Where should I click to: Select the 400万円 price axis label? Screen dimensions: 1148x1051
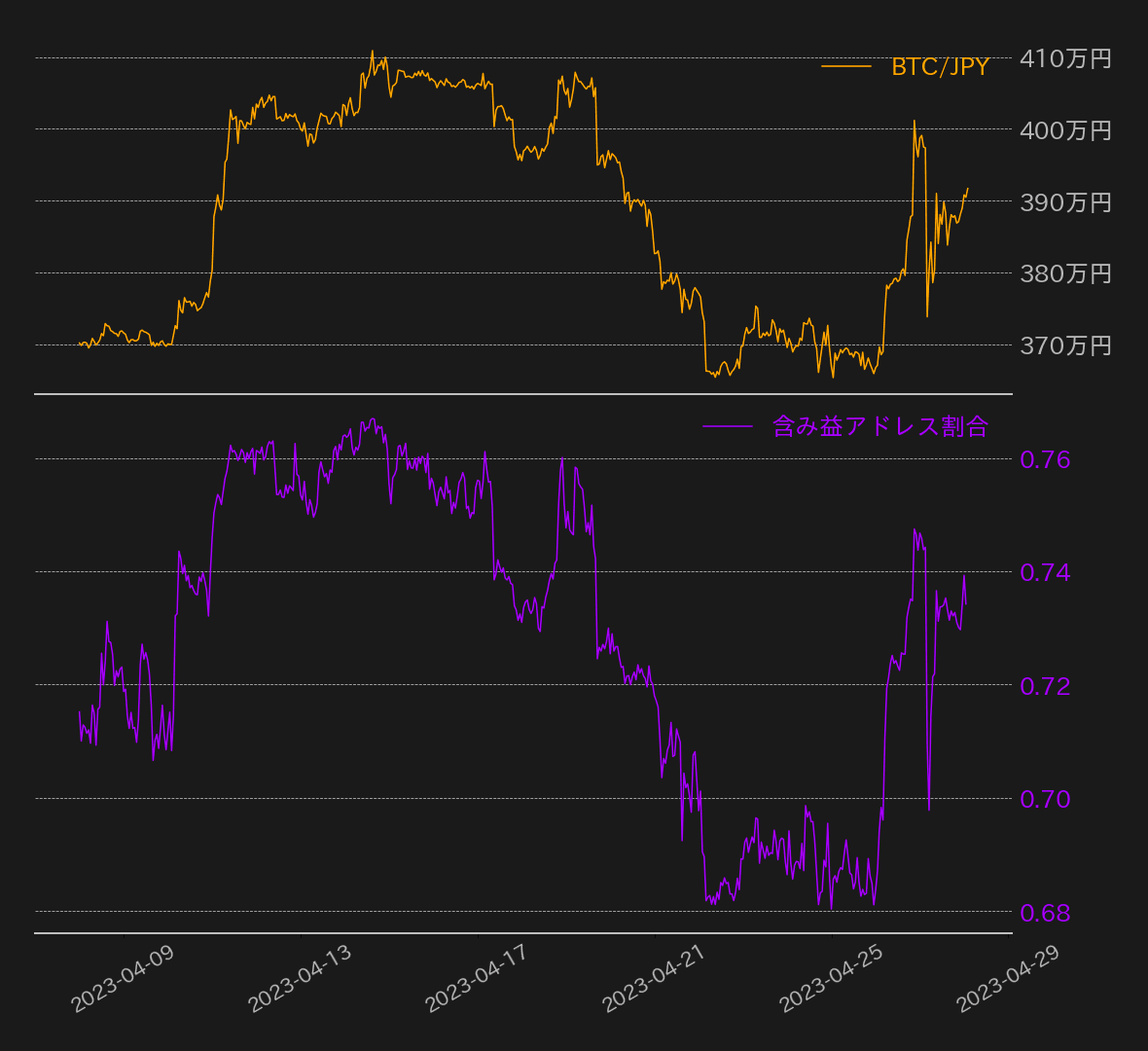[1065, 130]
